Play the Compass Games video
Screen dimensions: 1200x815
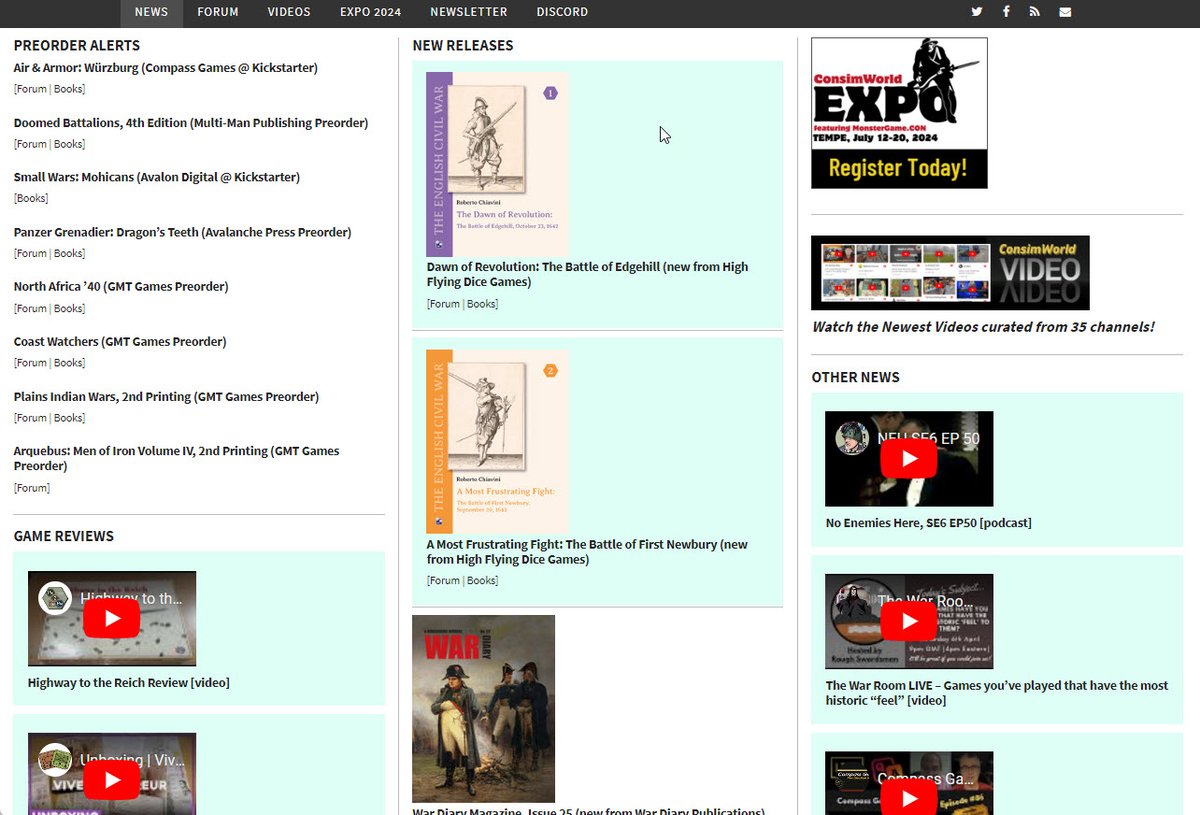(908, 798)
